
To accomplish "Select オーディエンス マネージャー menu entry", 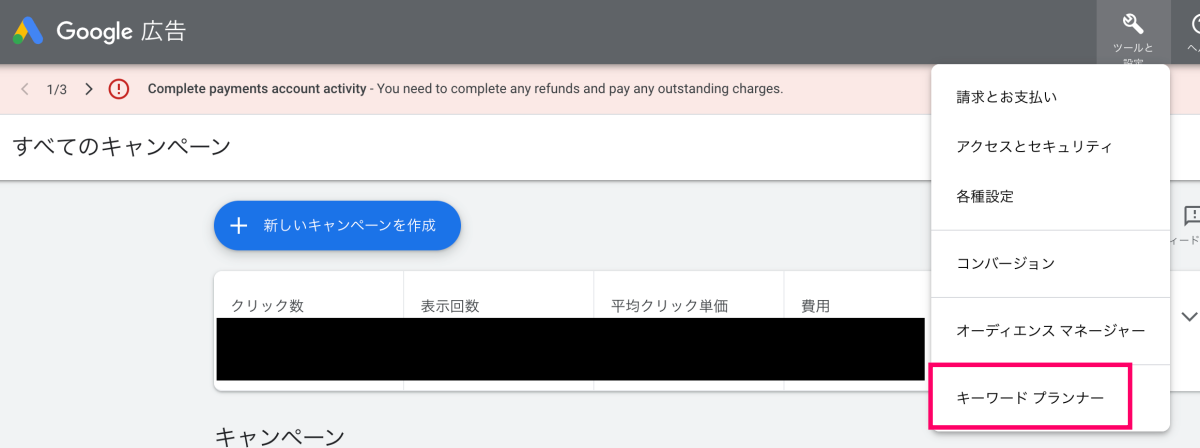I will point(1050,331).
